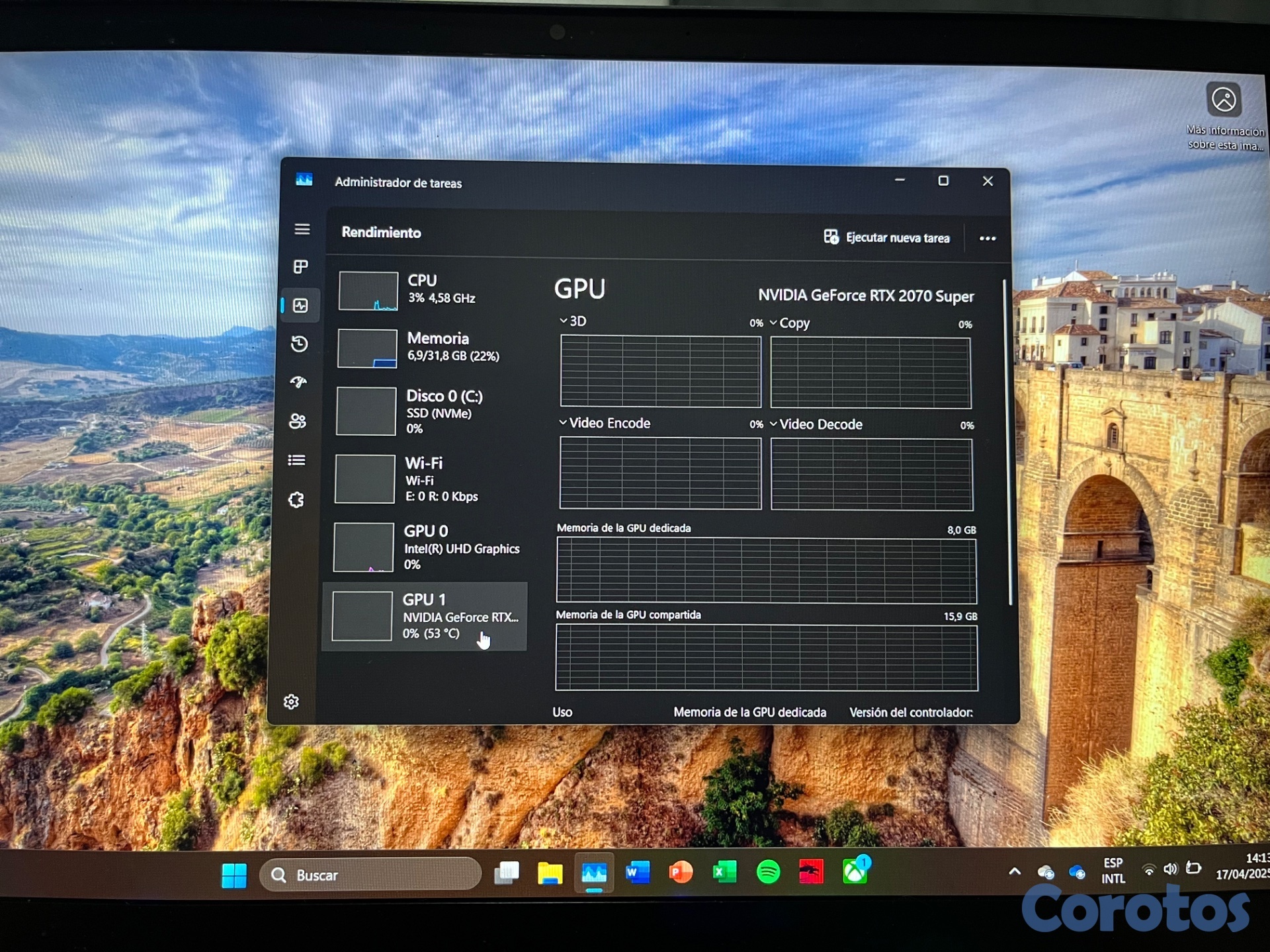Open Task Manager settings gear
The image size is (1270, 952).
[x=292, y=701]
